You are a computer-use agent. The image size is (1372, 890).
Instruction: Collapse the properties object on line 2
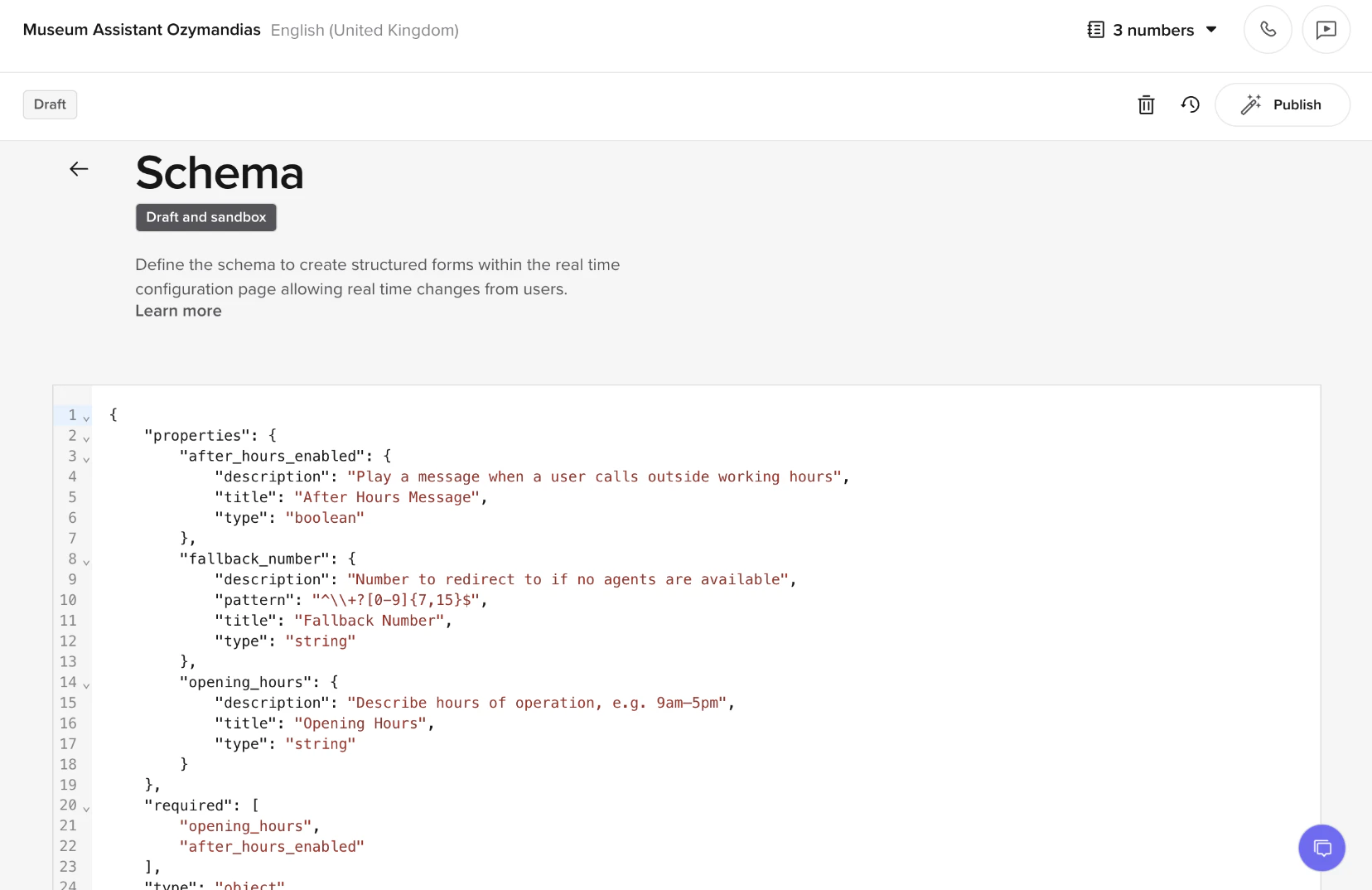[85, 438]
